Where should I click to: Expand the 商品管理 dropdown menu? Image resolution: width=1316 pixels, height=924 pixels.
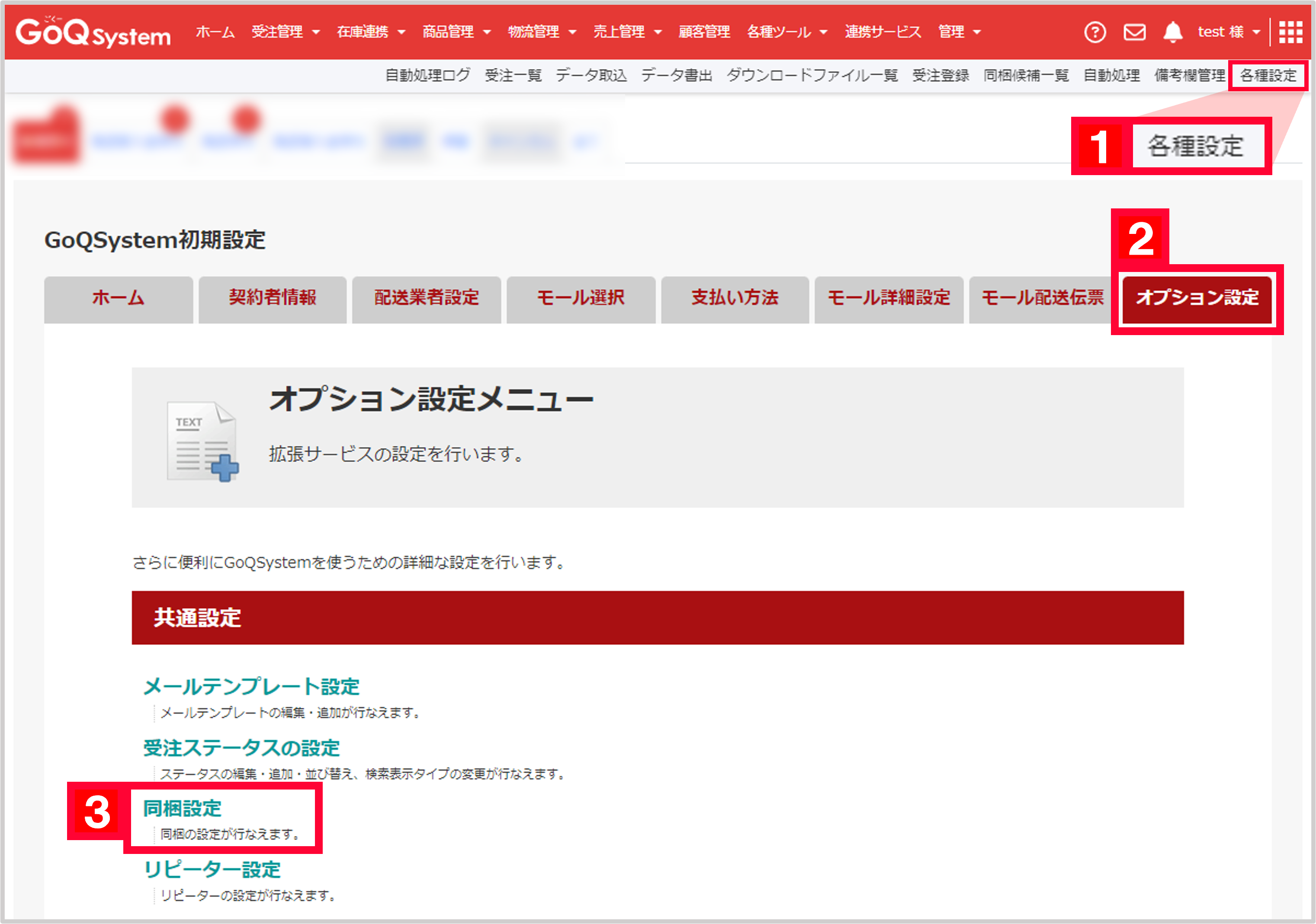[456, 32]
